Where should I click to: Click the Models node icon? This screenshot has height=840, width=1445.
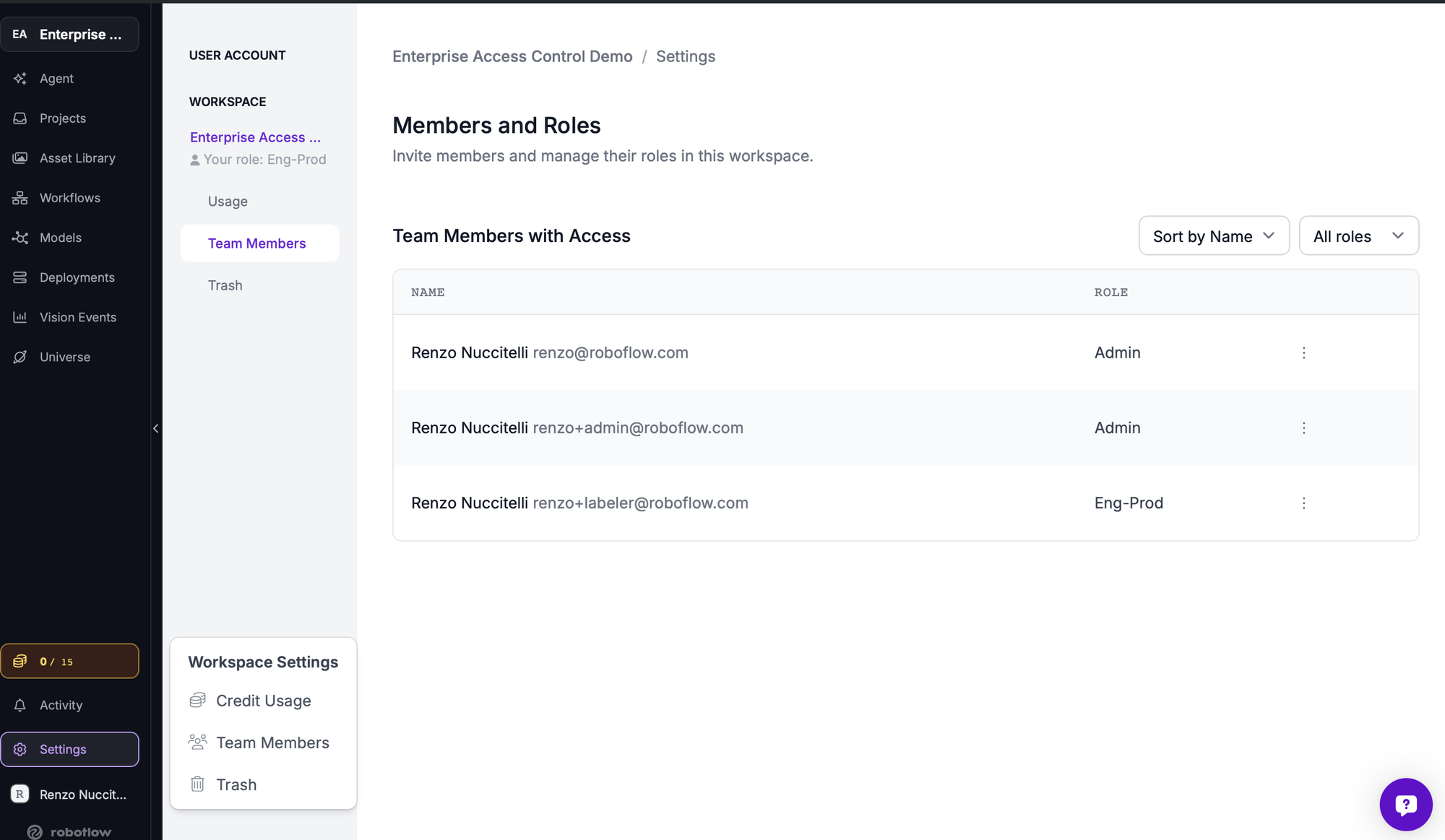[20, 237]
